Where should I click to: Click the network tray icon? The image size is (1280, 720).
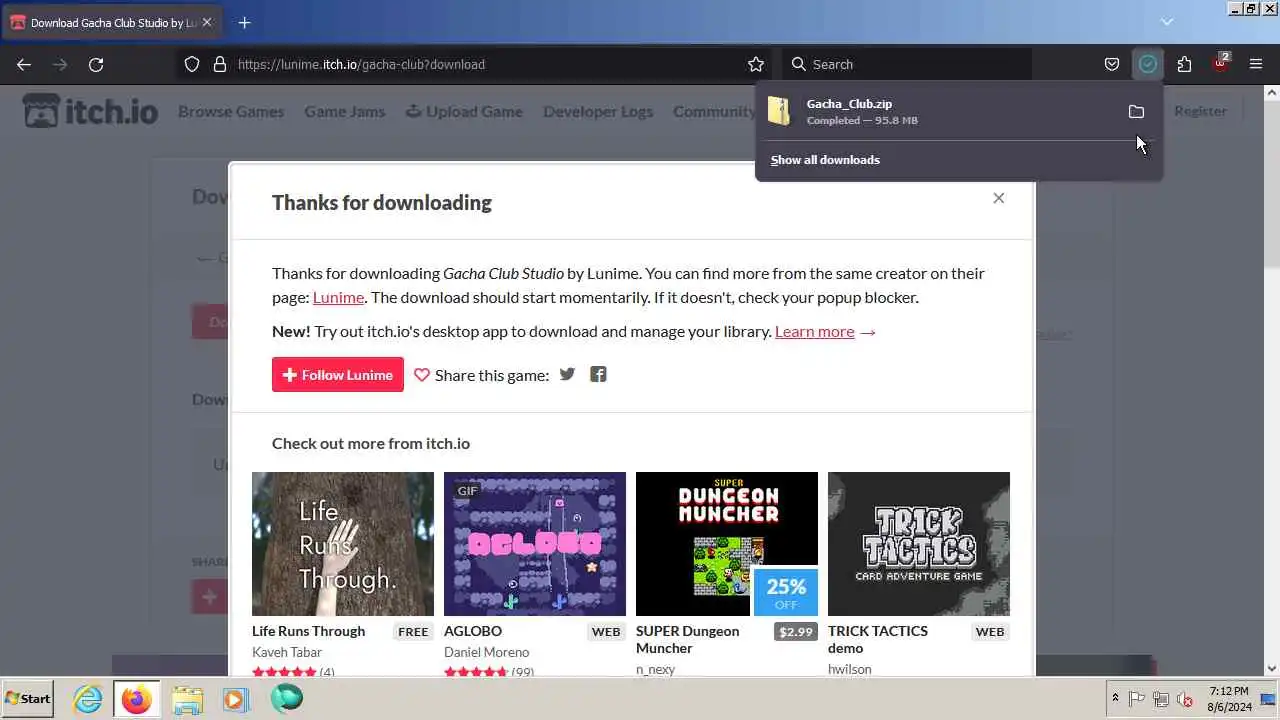coord(1161,699)
